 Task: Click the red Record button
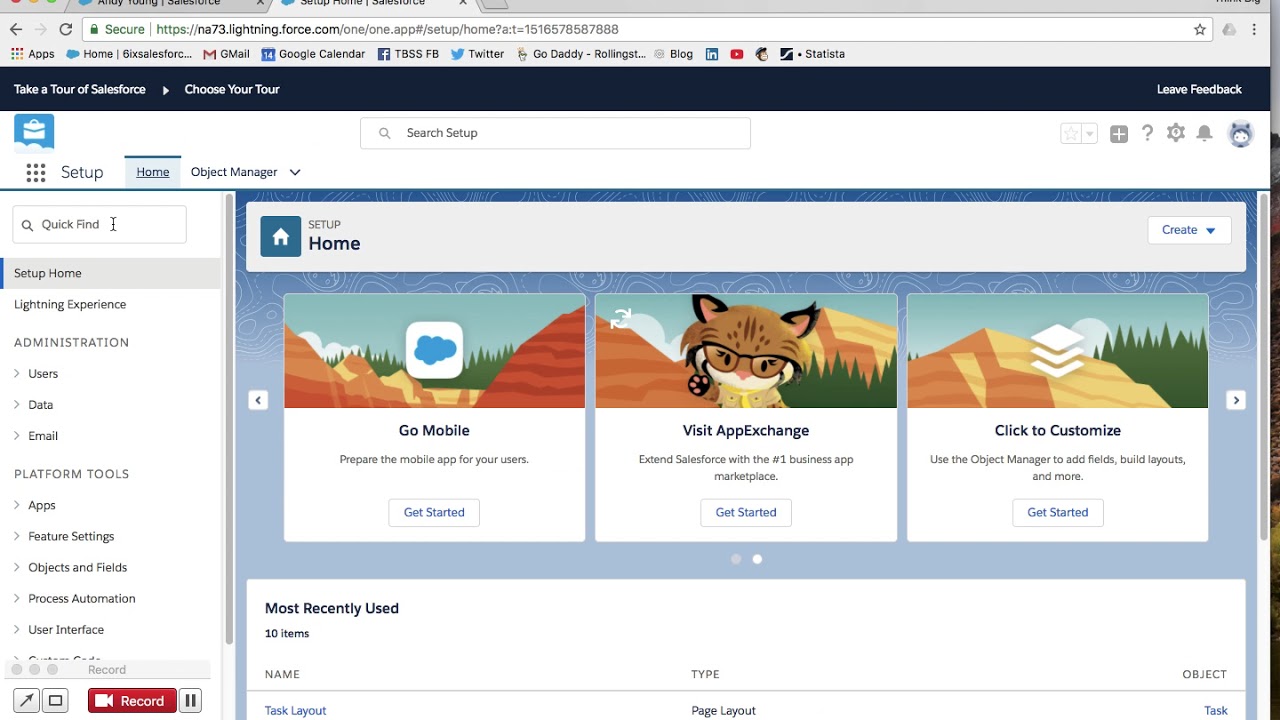click(x=132, y=701)
